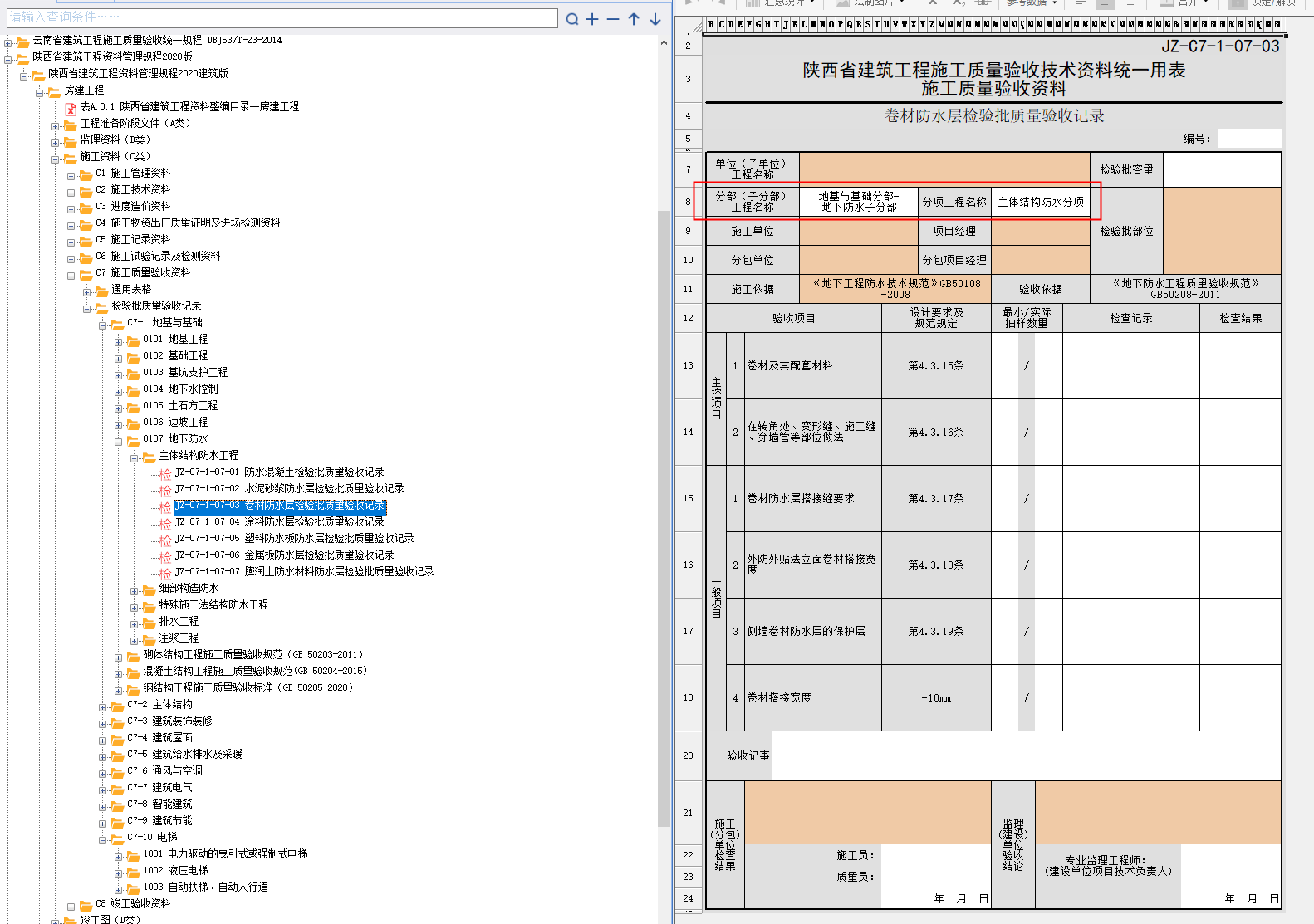Click the form title 卷材防水层检验批质量验收记录
The width and height of the screenshot is (1314, 924).
click(x=994, y=115)
